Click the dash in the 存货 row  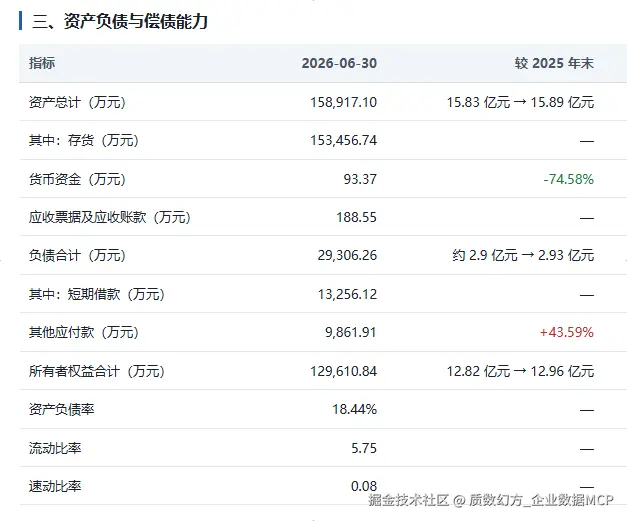[x=587, y=141]
